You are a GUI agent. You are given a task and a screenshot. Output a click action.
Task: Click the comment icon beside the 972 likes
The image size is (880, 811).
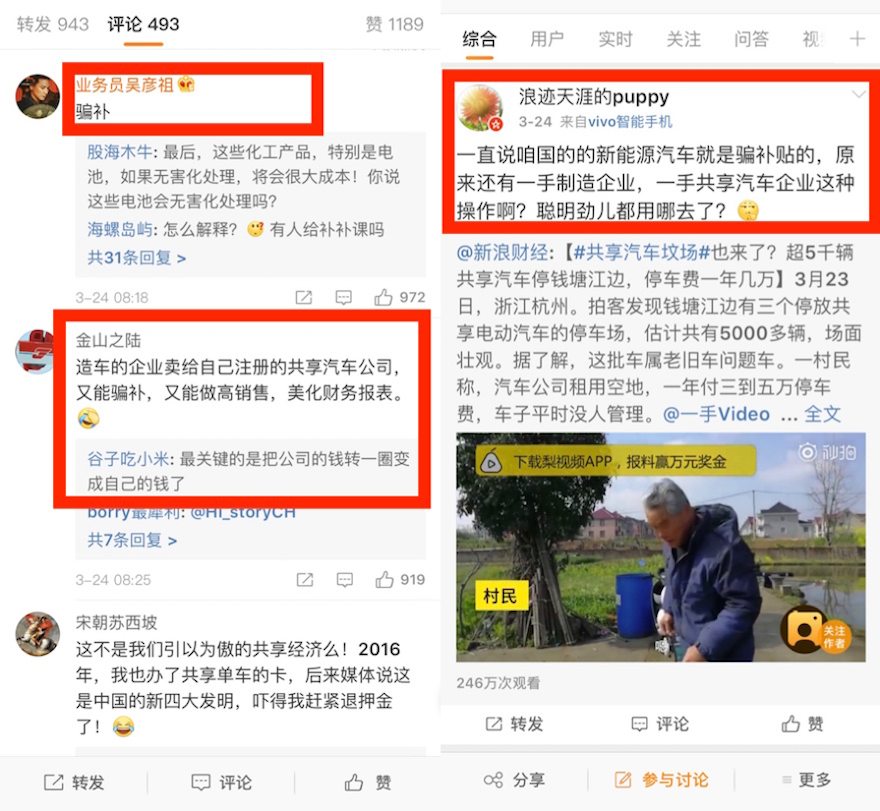coord(343,297)
